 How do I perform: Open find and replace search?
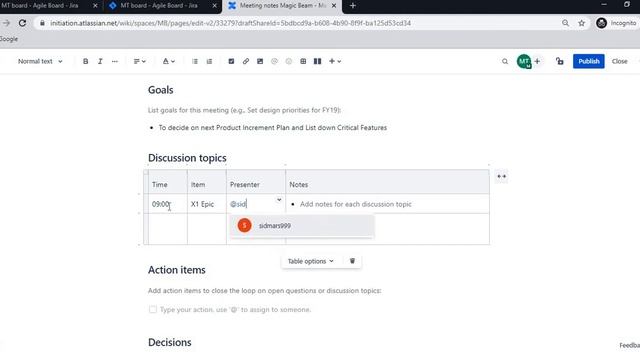(505, 61)
